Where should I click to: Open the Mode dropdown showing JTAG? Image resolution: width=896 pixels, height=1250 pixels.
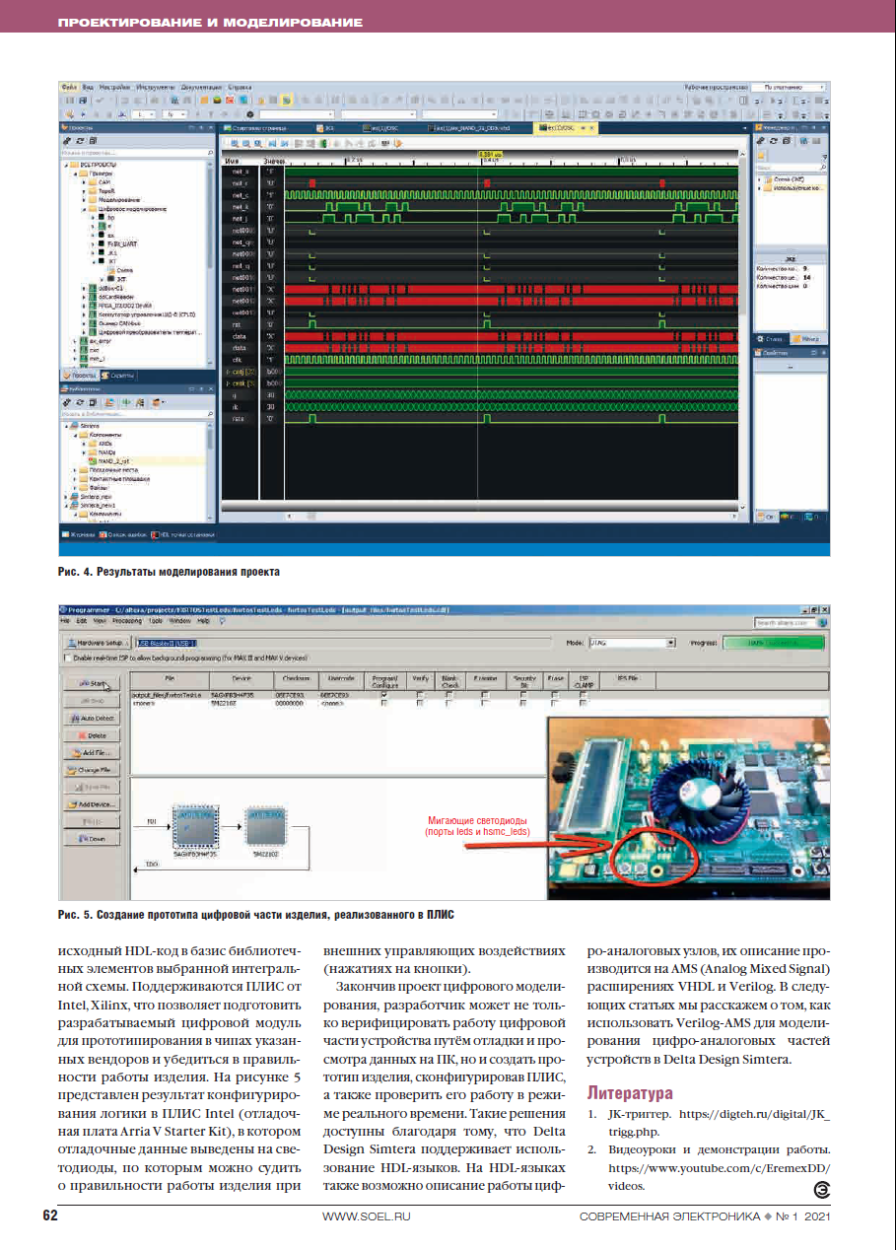633,643
